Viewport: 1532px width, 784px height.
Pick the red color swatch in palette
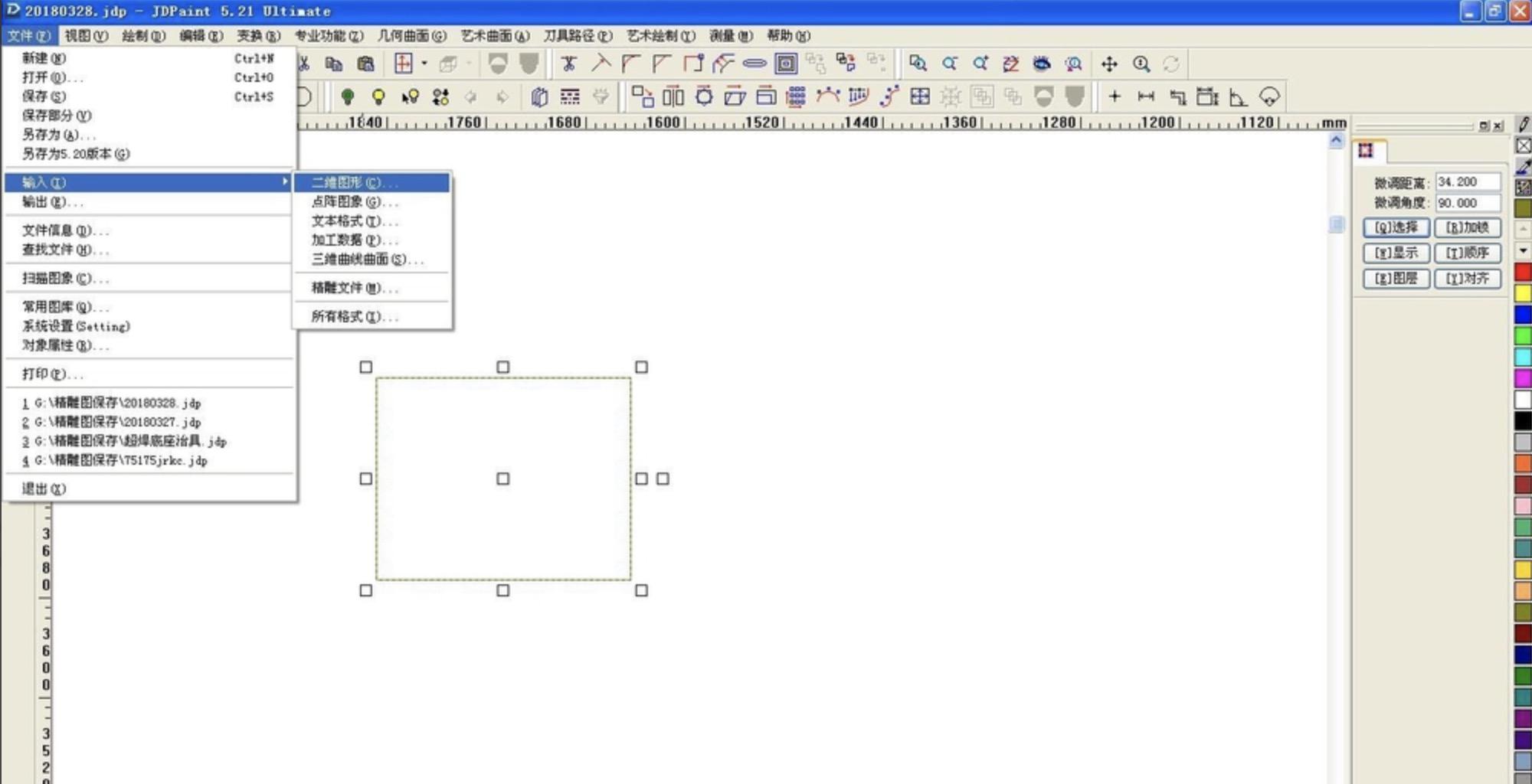(1523, 273)
